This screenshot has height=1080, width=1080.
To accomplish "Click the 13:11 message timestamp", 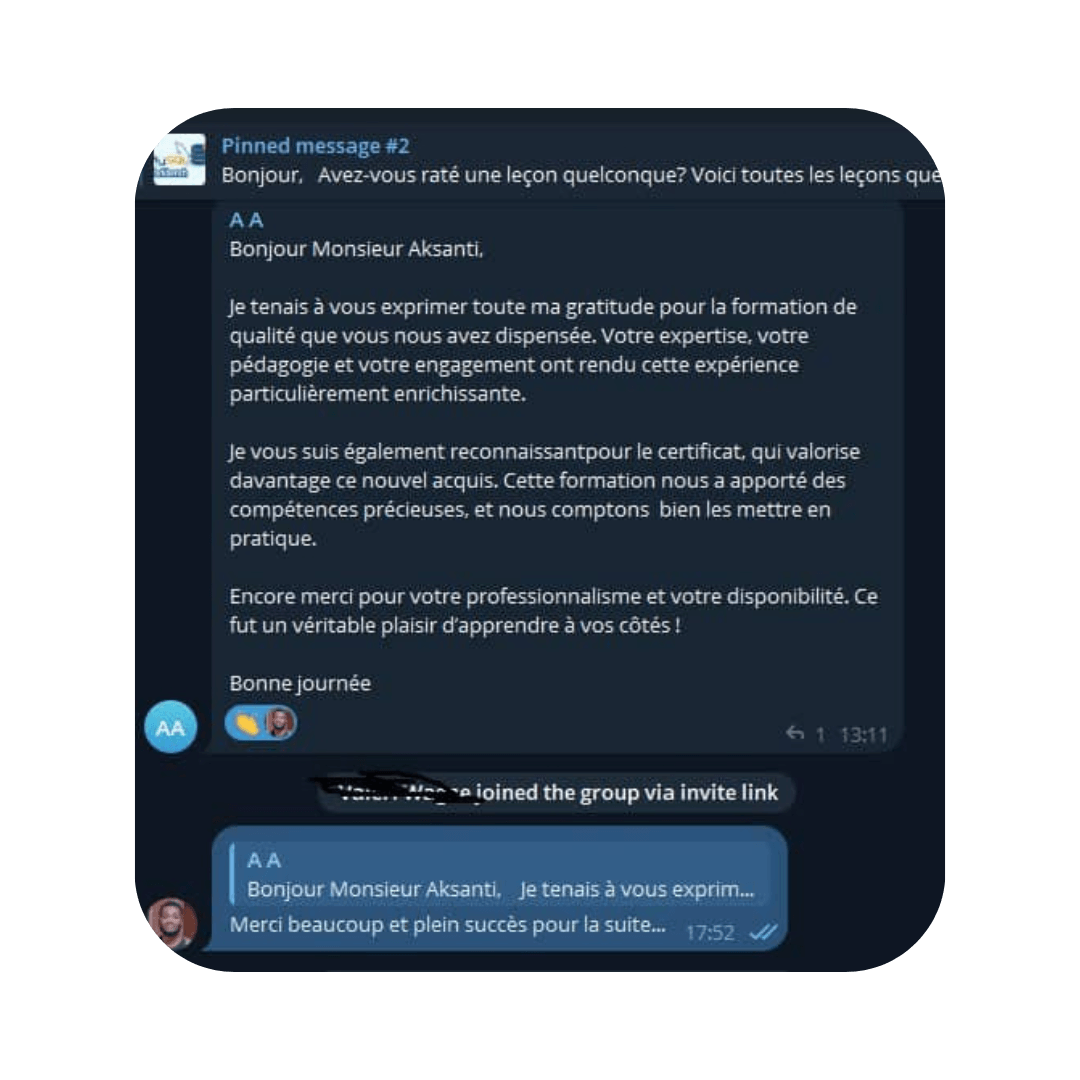I will [x=863, y=735].
